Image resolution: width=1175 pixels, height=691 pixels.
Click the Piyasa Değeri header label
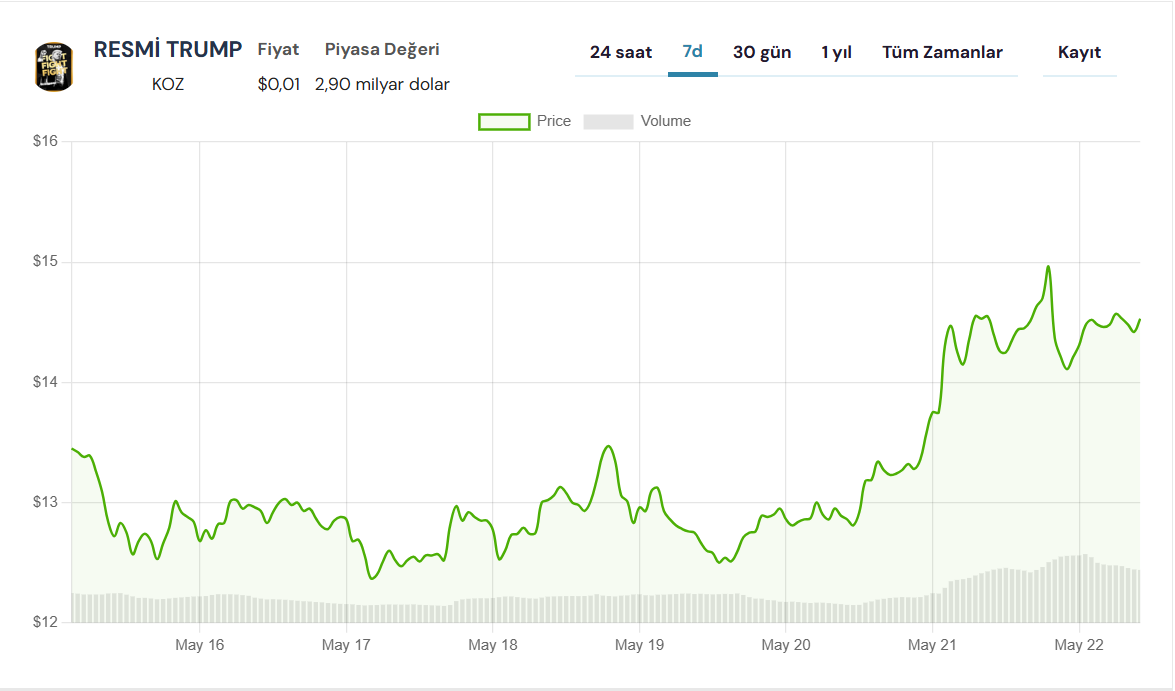click(x=382, y=49)
